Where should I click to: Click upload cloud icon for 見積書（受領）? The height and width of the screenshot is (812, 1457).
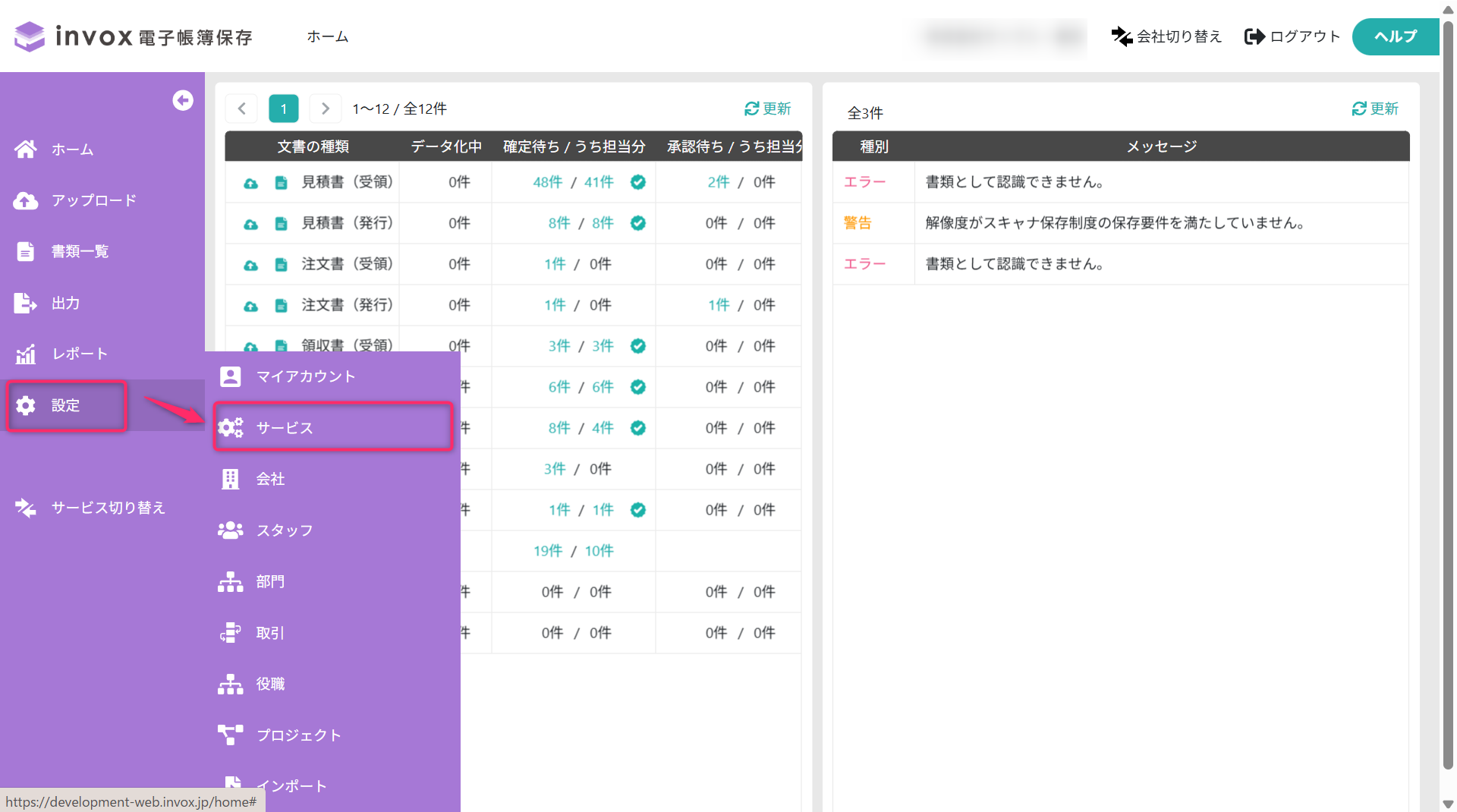coord(250,183)
